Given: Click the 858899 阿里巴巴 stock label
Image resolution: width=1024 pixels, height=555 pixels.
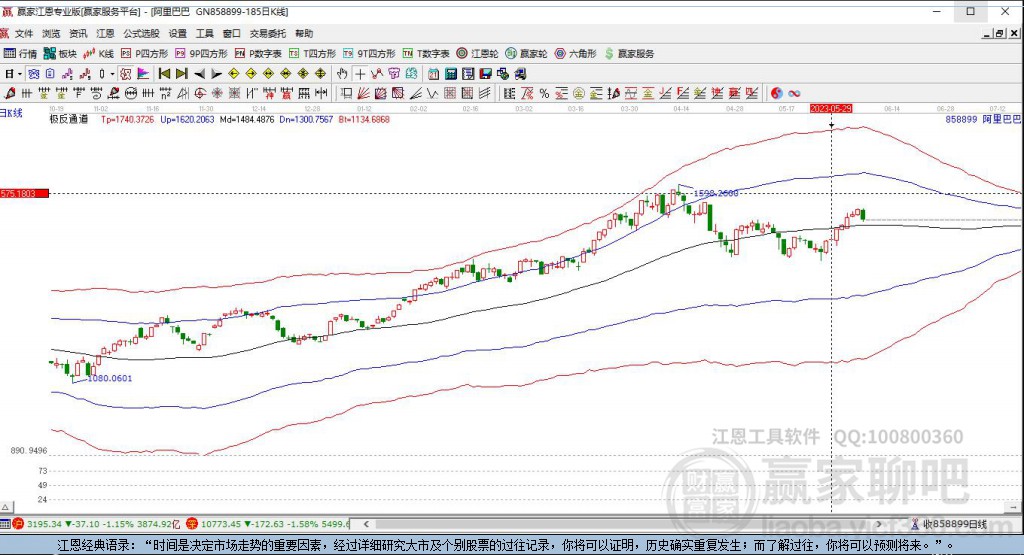Looking at the screenshot, I should pos(982,119).
